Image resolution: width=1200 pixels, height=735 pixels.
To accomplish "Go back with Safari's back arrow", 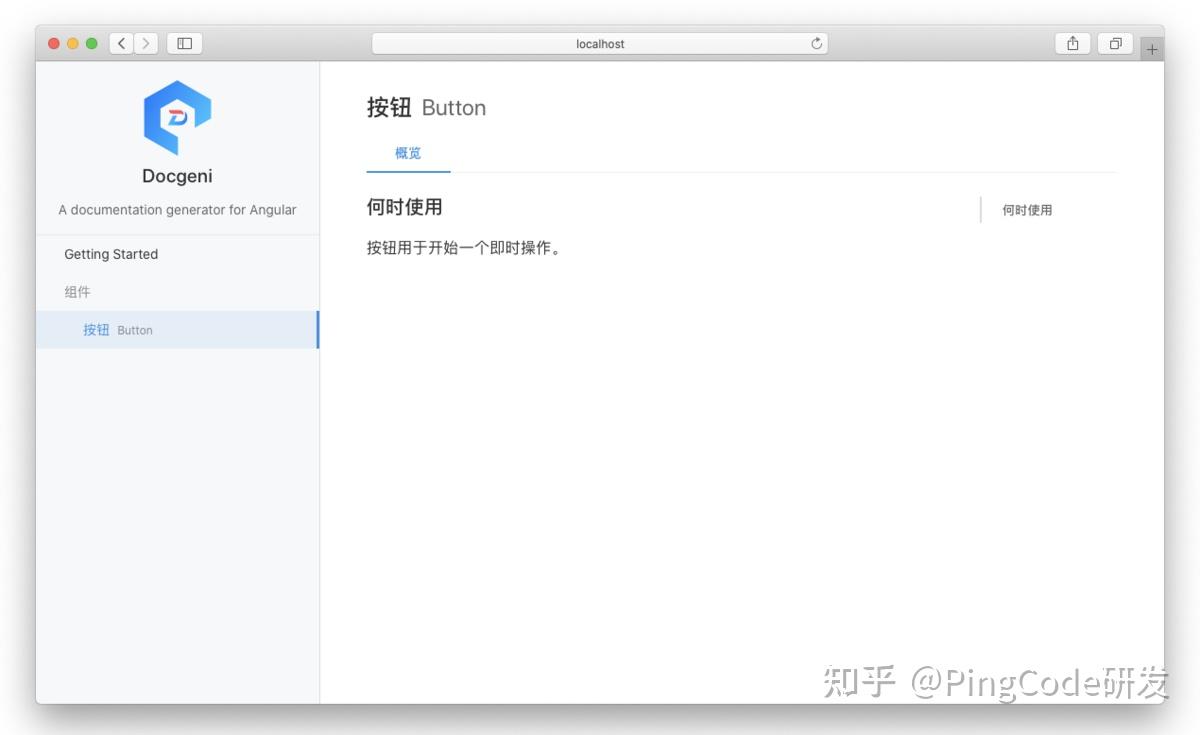I will coord(122,43).
